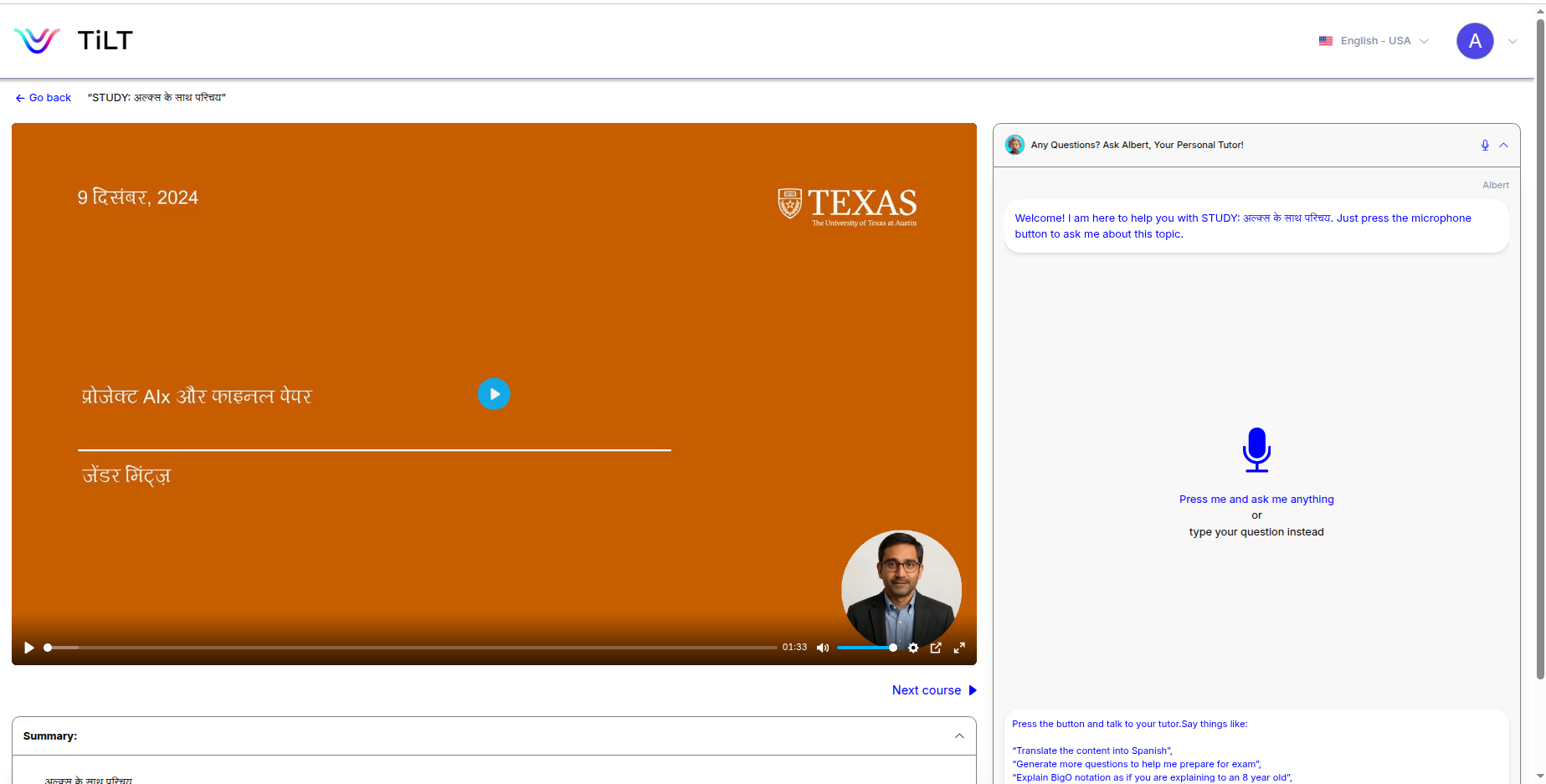Mute the video volume speaker
1546x784 pixels.
click(x=823, y=648)
